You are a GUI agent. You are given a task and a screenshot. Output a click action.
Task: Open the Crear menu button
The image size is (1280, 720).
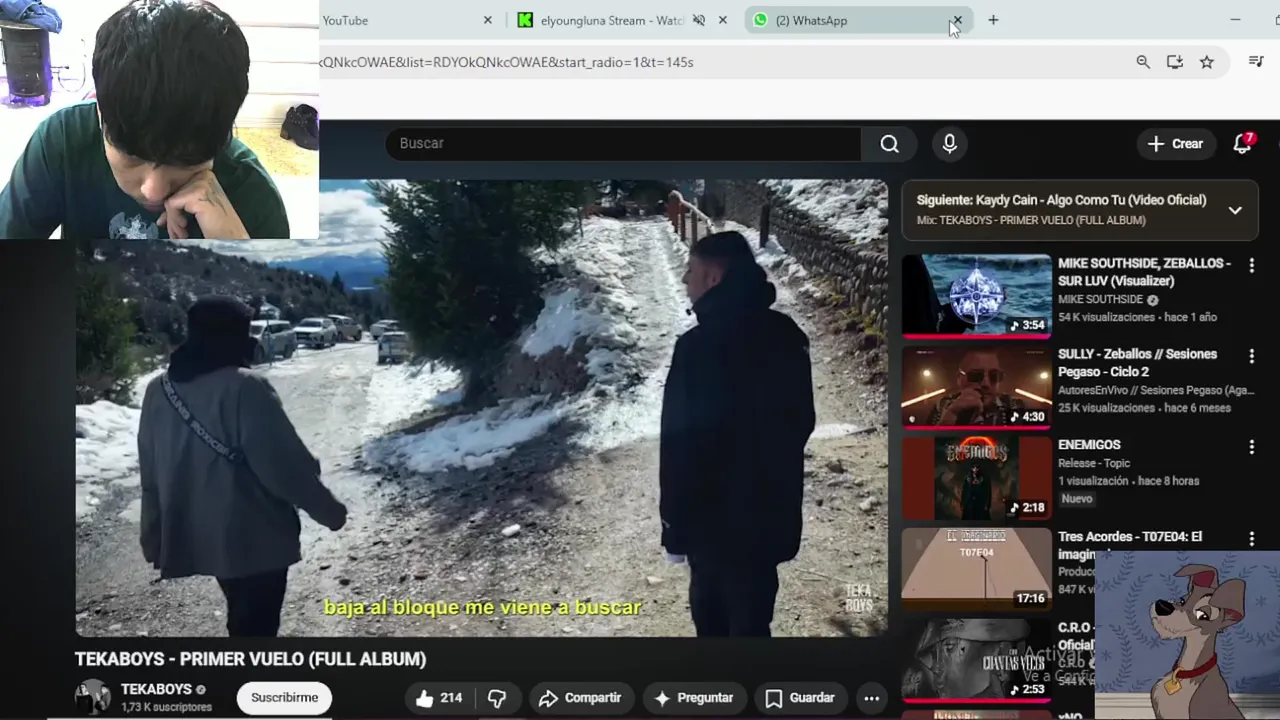click(x=1176, y=144)
